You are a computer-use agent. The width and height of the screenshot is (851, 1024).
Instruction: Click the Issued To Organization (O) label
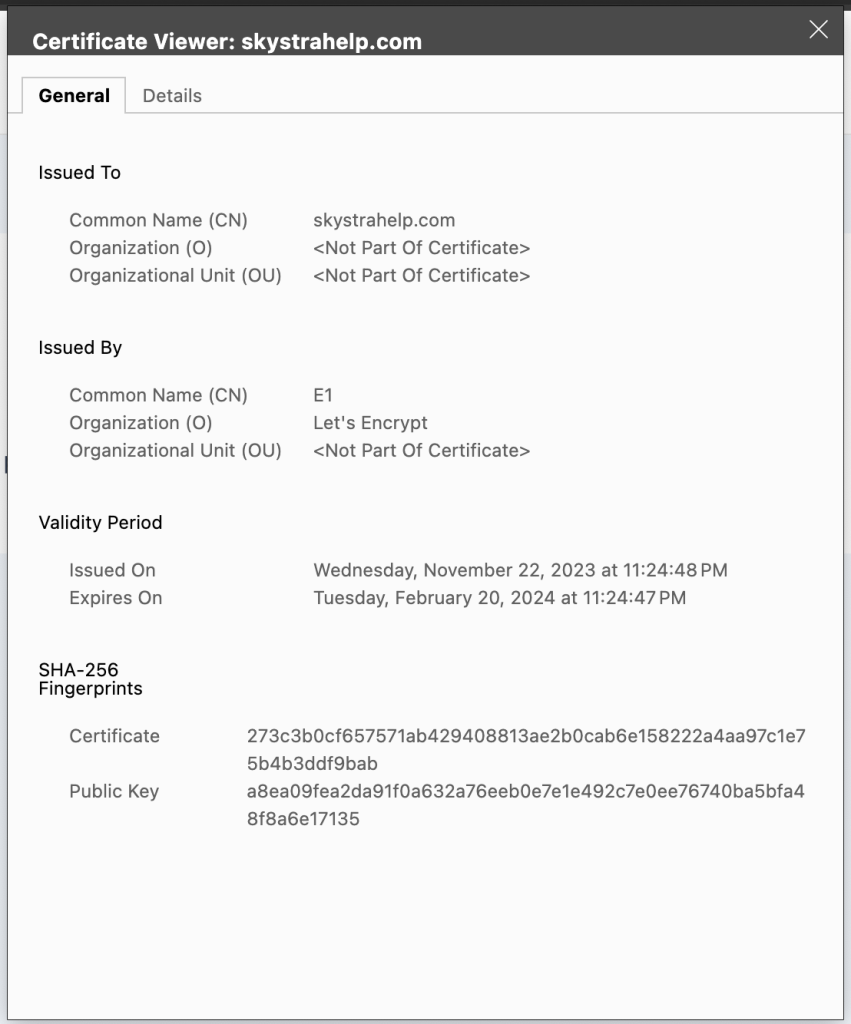tap(140, 248)
